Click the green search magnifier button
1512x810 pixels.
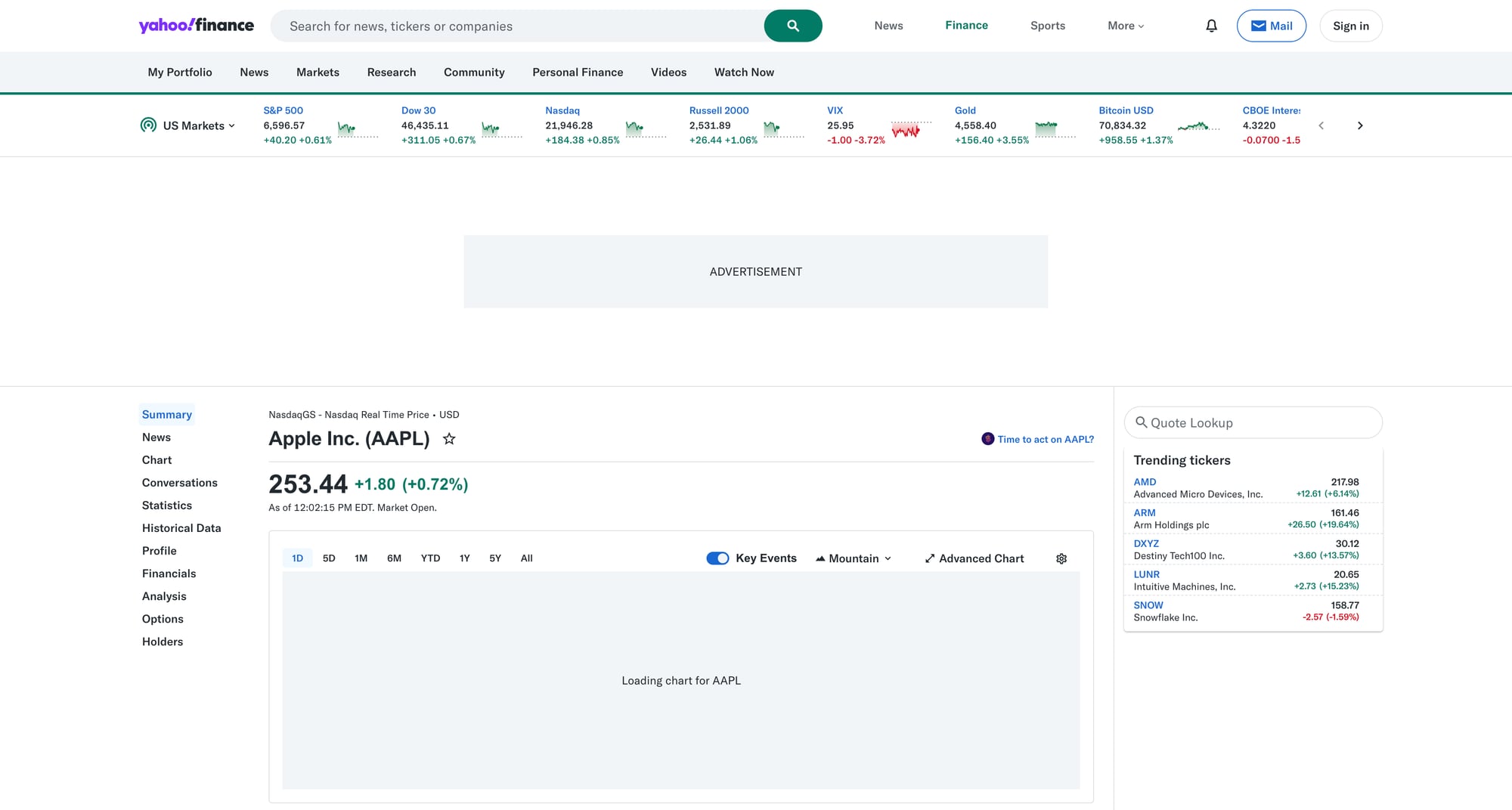coord(792,26)
